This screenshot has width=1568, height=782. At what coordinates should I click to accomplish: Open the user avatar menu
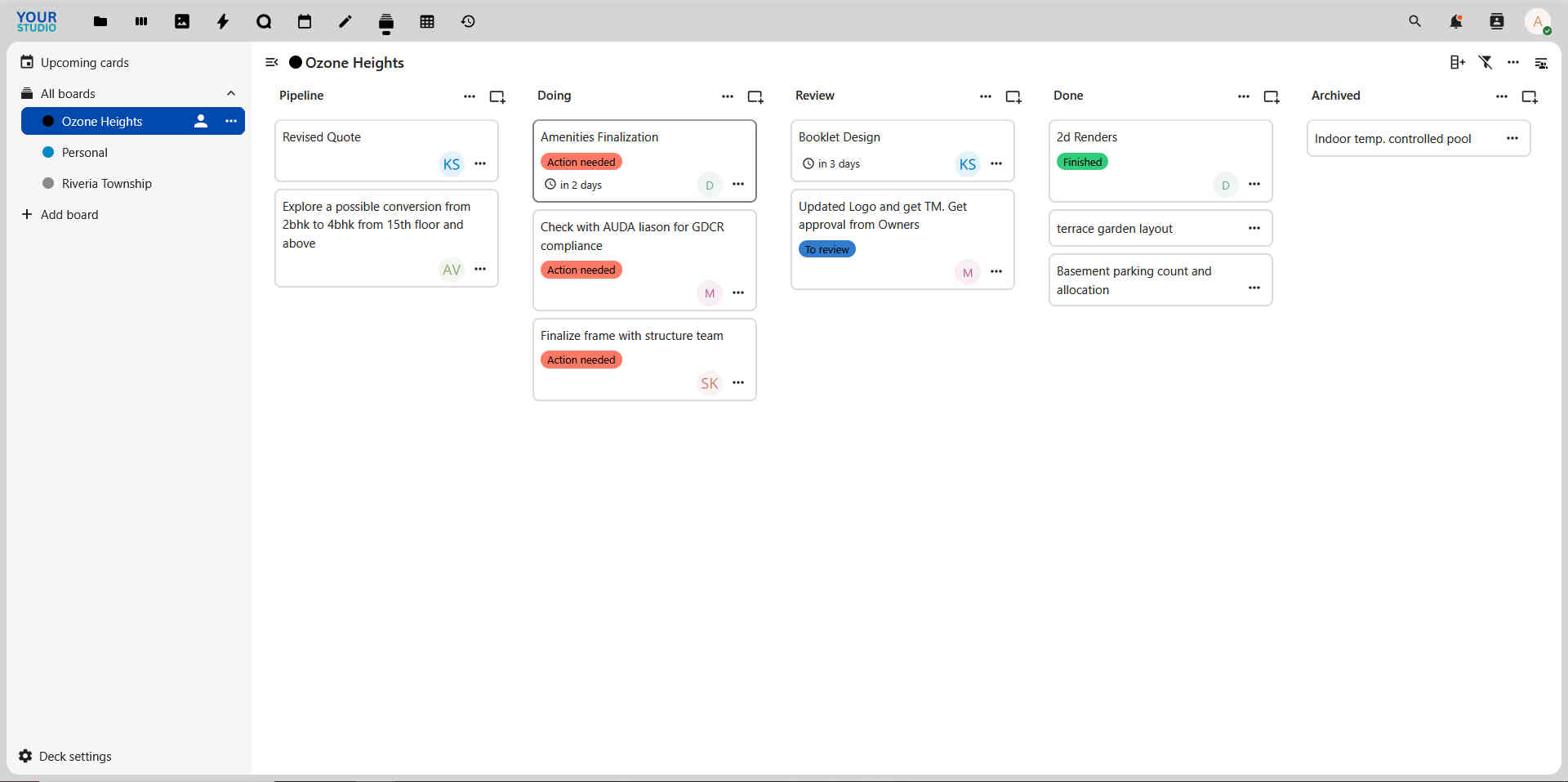coord(1538,22)
